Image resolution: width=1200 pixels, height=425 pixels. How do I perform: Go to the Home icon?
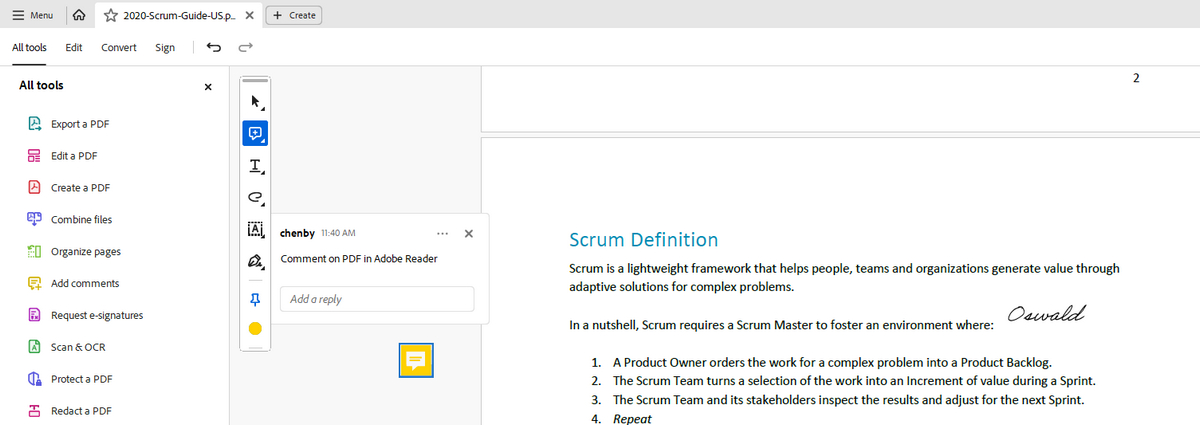point(80,15)
